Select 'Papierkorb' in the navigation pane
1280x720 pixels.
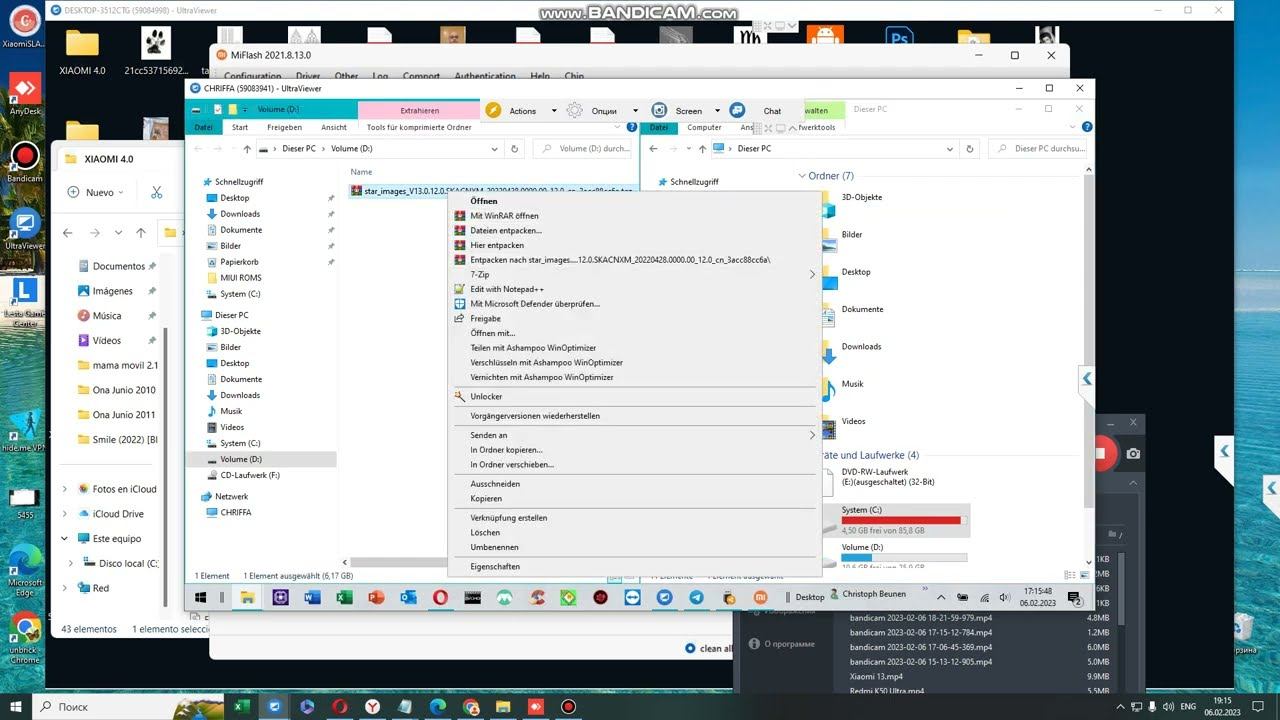tap(239, 262)
